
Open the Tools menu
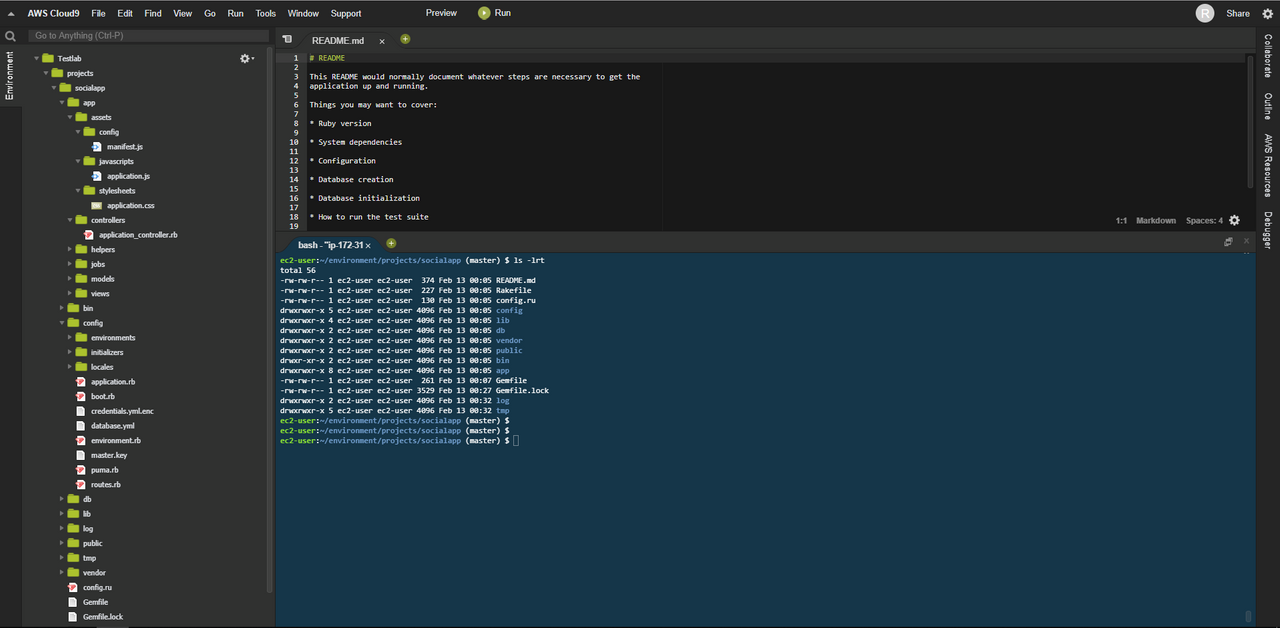click(x=265, y=13)
